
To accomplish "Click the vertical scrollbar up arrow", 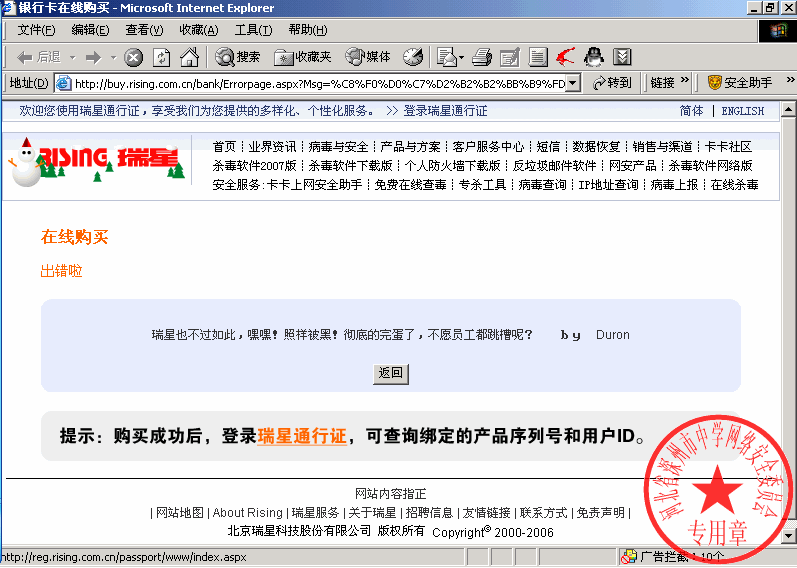I will (x=788, y=109).
